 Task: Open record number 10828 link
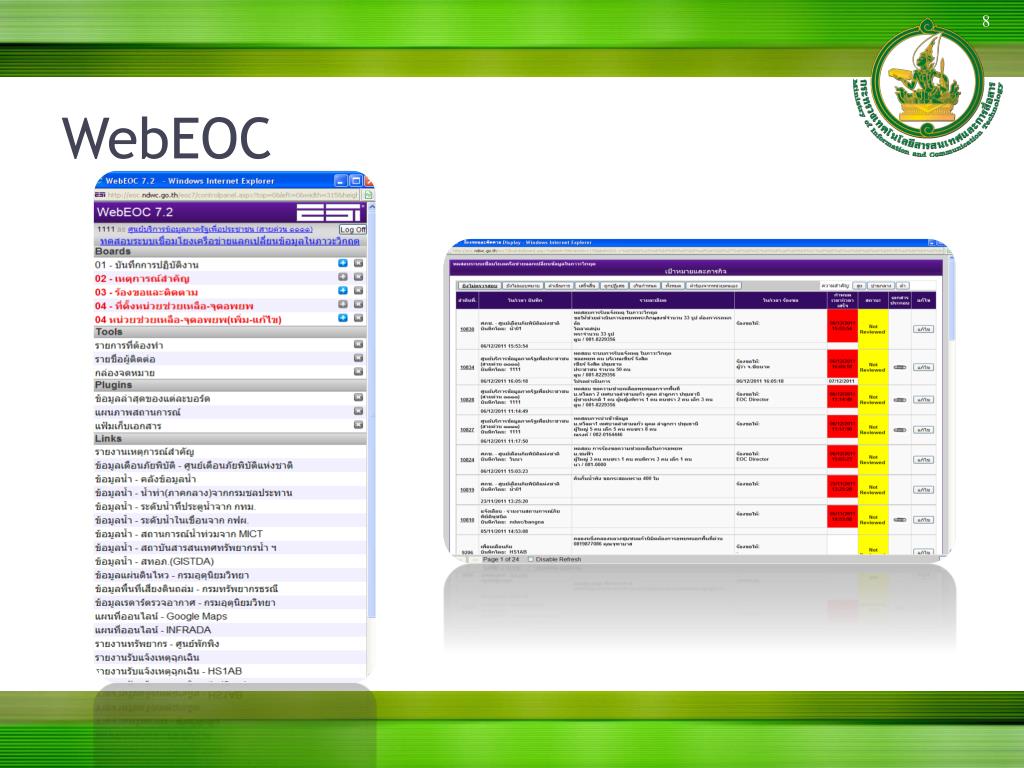point(467,400)
